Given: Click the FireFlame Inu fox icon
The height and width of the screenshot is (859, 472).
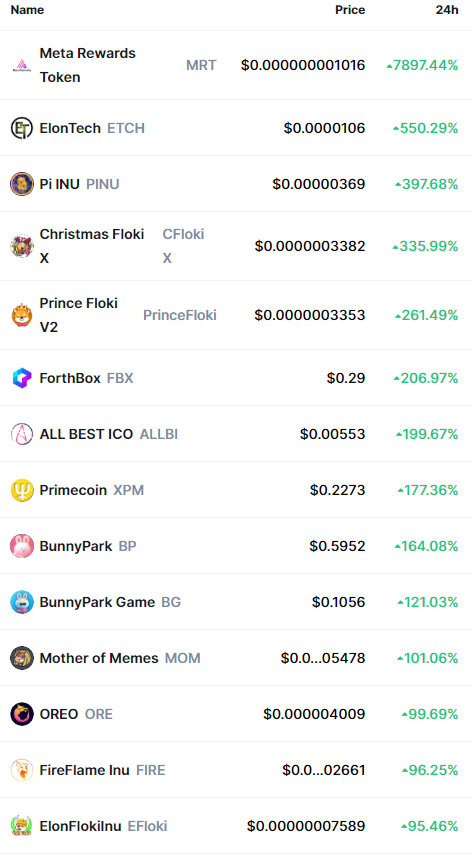Looking at the screenshot, I should (x=22, y=770).
